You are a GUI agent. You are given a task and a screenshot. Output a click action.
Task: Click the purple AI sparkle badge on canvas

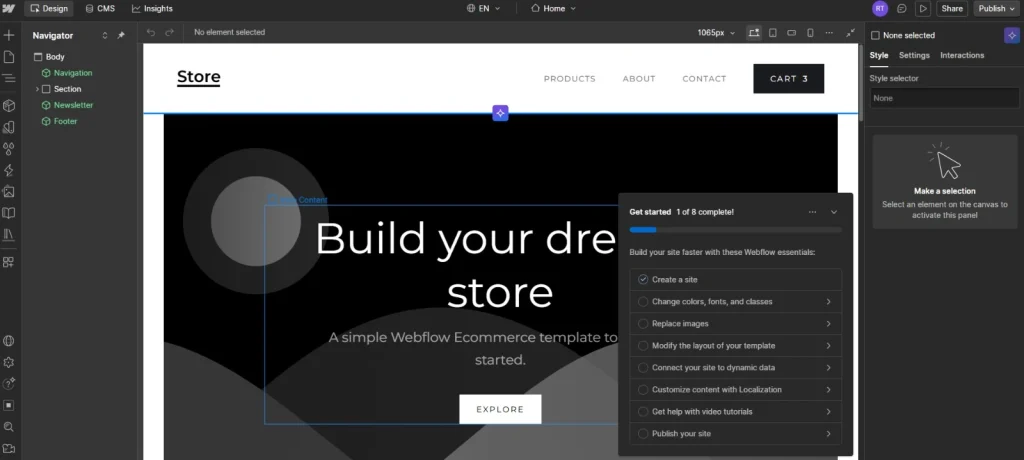[x=500, y=113]
